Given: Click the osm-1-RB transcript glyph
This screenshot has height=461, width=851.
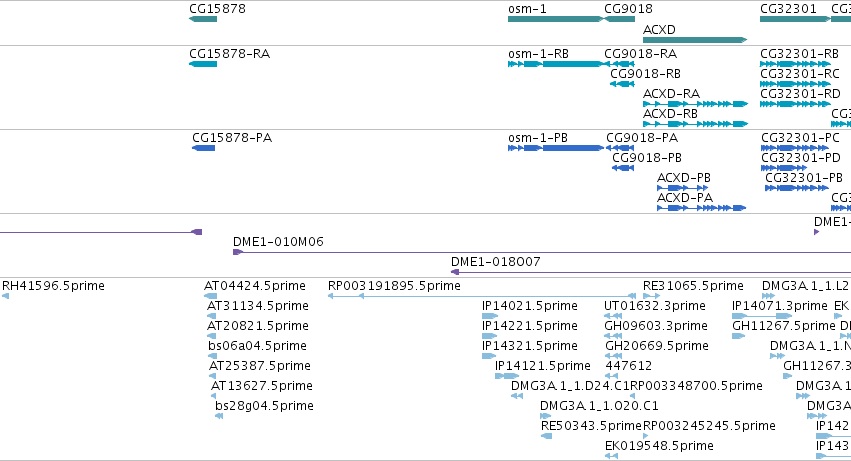Looking at the screenshot, I should (x=555, y=64).
